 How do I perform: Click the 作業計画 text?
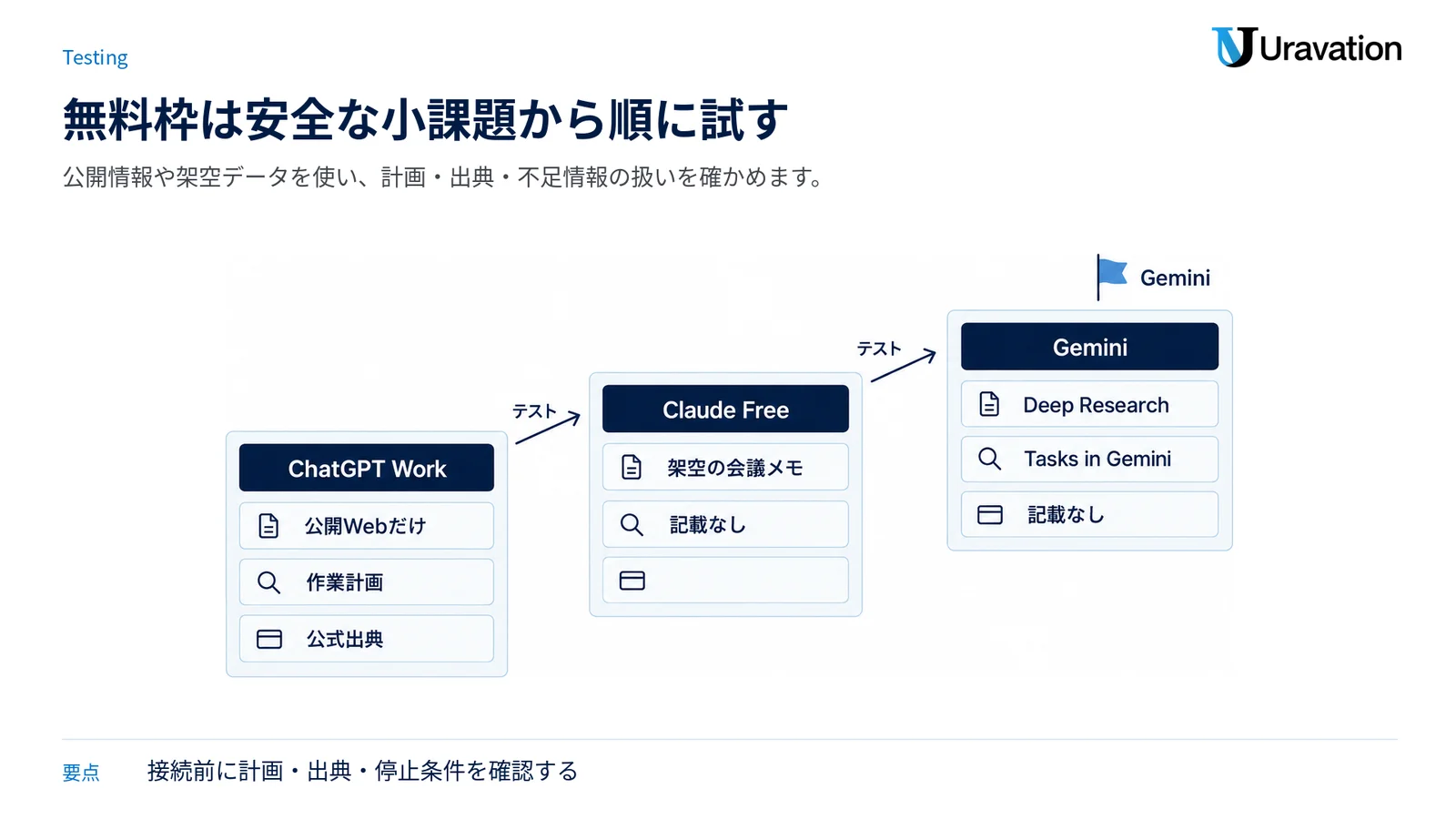point(344,582)
